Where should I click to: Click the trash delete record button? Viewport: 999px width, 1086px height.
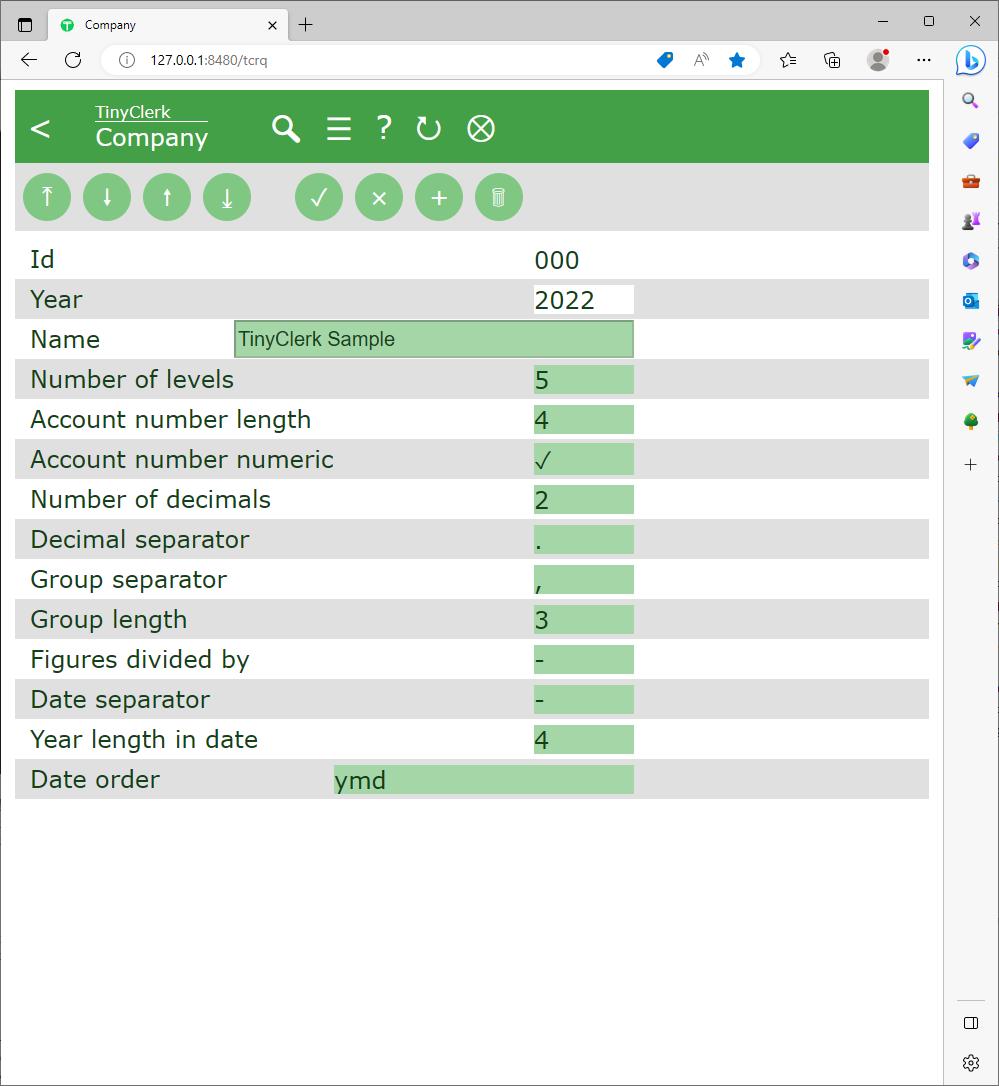[x=499, y=197]
